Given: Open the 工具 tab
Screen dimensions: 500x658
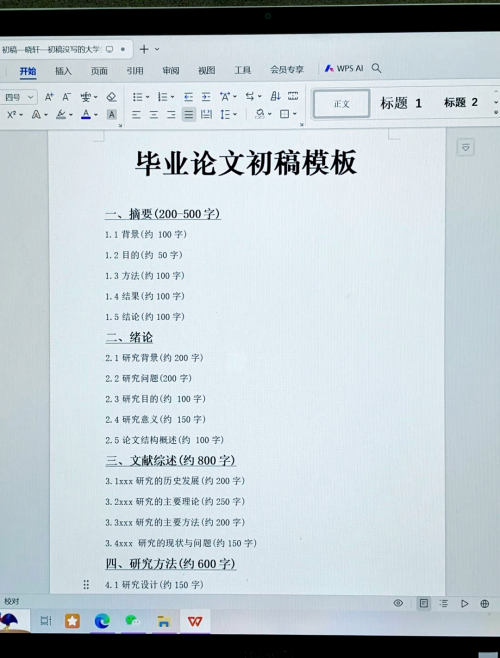Looking at the screenshot, I should [x=243, y=70].
